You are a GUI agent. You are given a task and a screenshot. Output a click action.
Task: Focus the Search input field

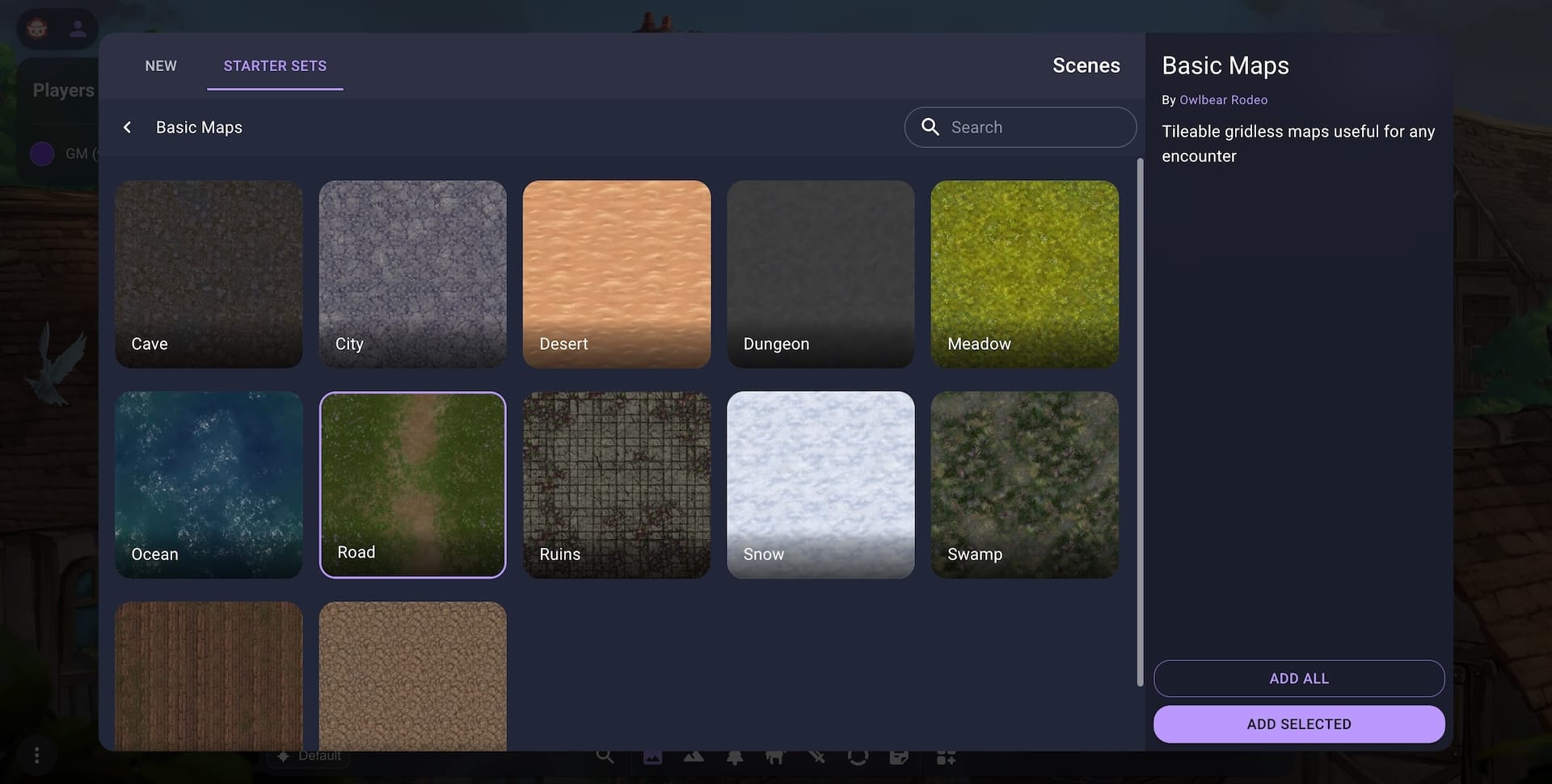1036,128
